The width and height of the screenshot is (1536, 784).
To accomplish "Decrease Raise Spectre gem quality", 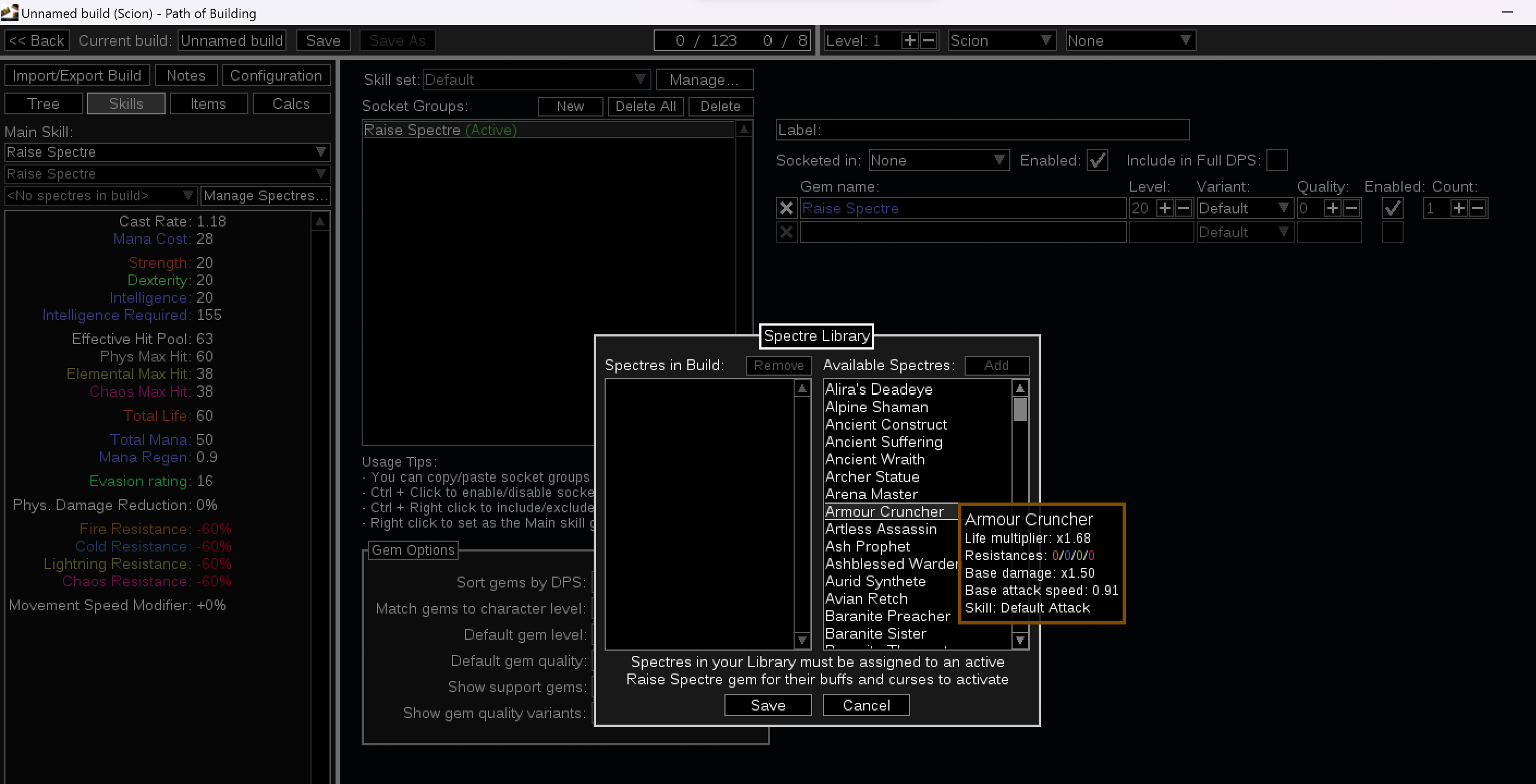I will point(1352,208).
